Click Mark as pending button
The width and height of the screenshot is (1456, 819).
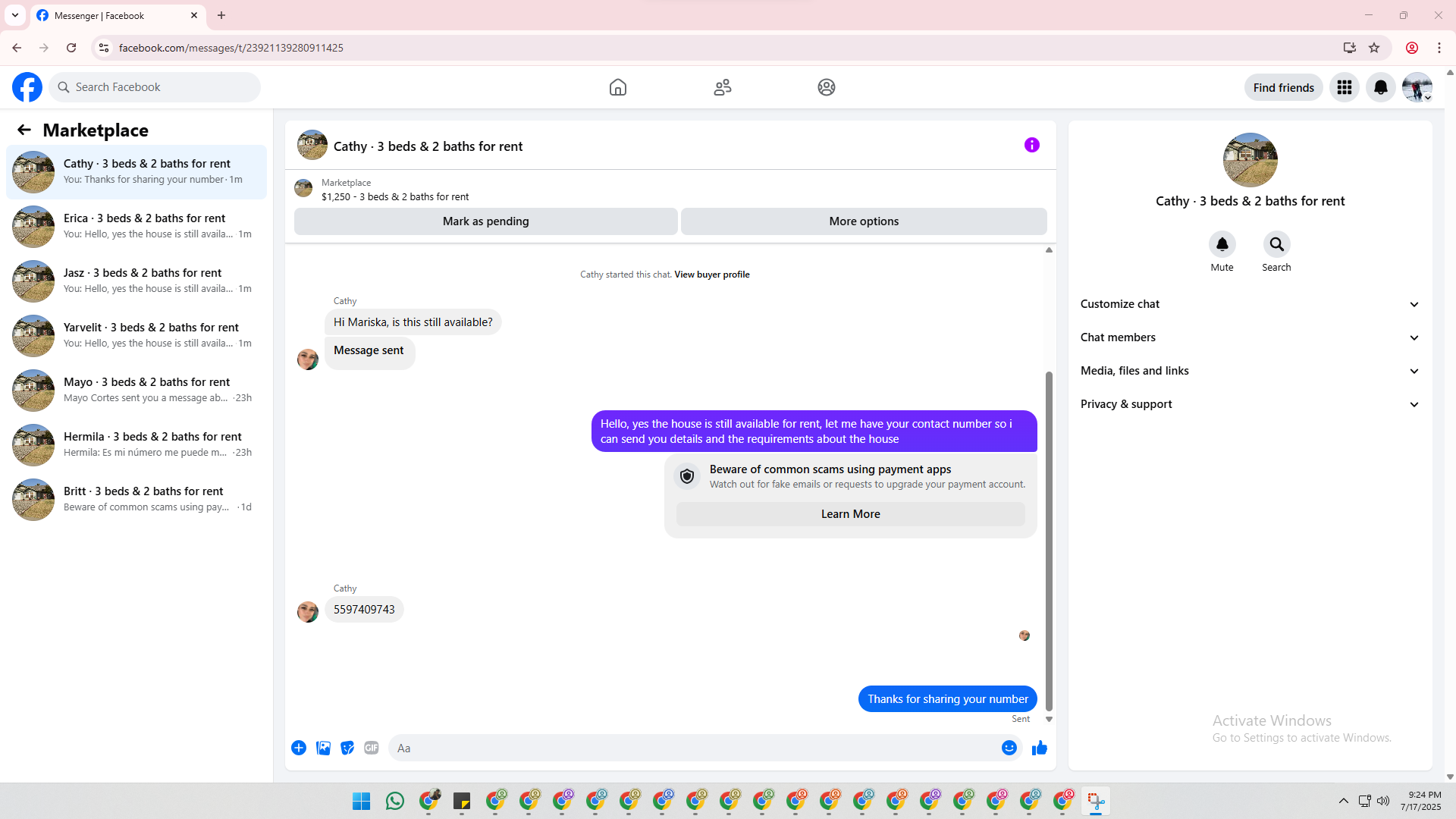[x=486, y=221]
